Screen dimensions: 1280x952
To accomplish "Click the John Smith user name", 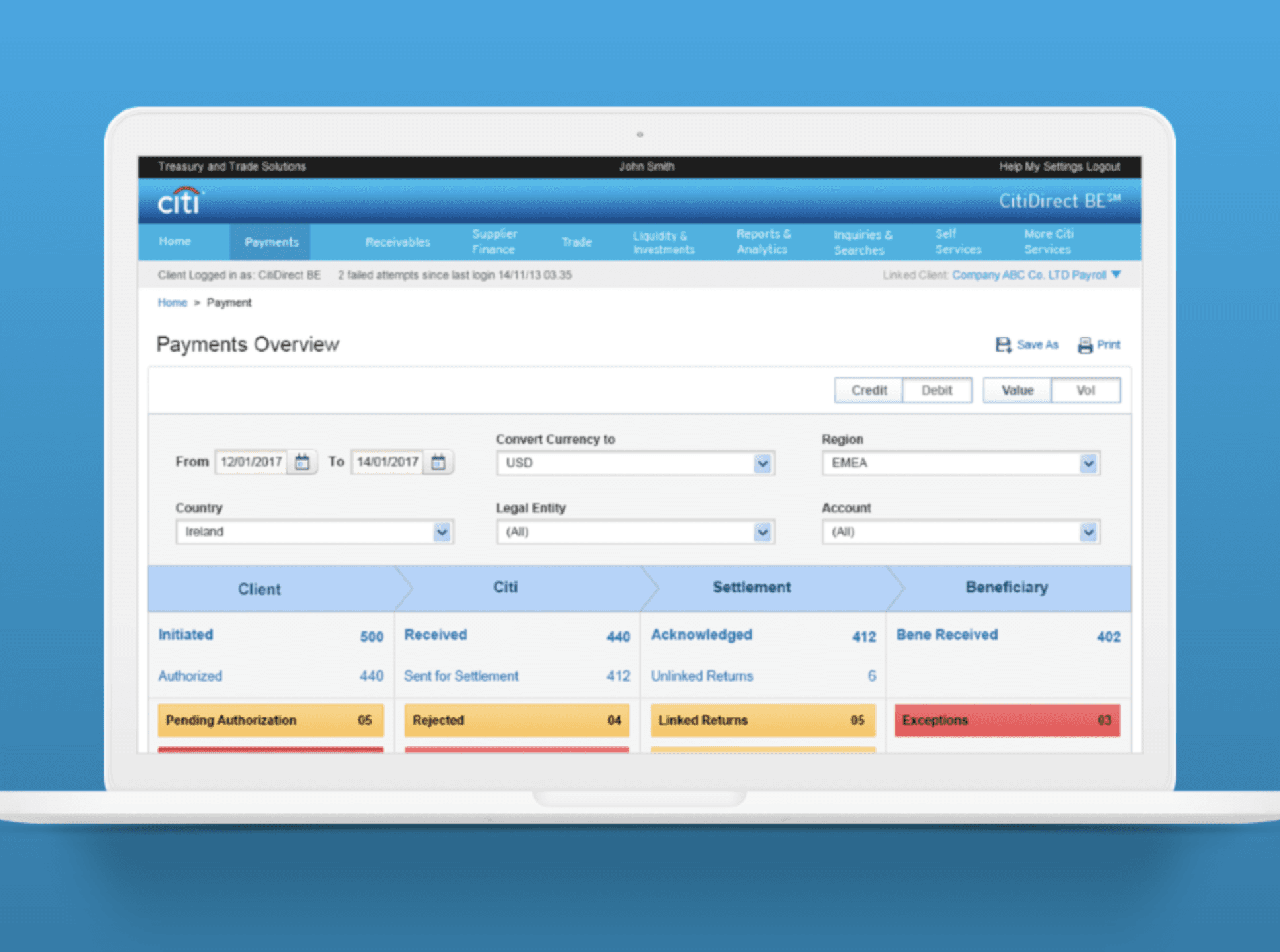I will [x=647, y=167].
